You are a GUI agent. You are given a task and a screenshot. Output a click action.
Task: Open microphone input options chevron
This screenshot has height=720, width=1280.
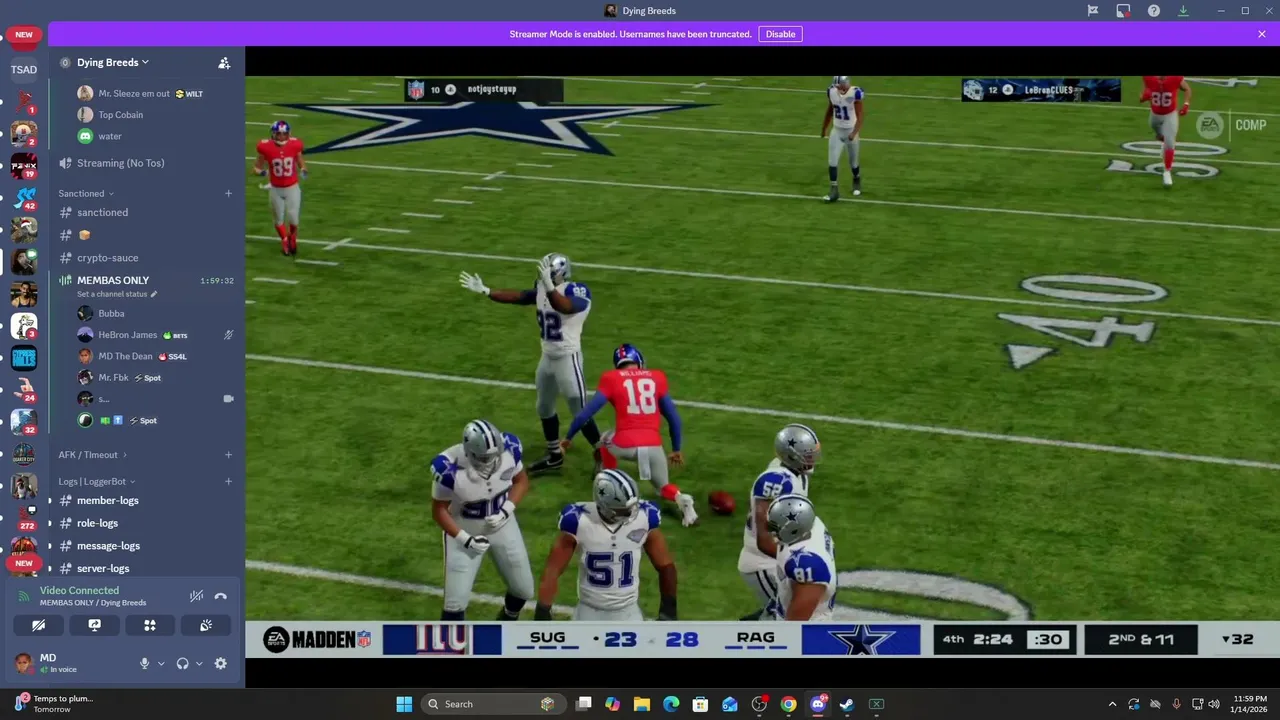161,663
